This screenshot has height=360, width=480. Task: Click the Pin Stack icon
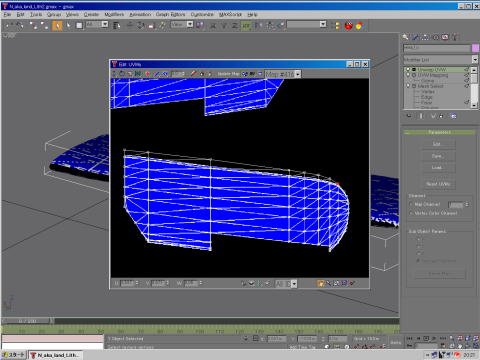[x=409, y=116]
